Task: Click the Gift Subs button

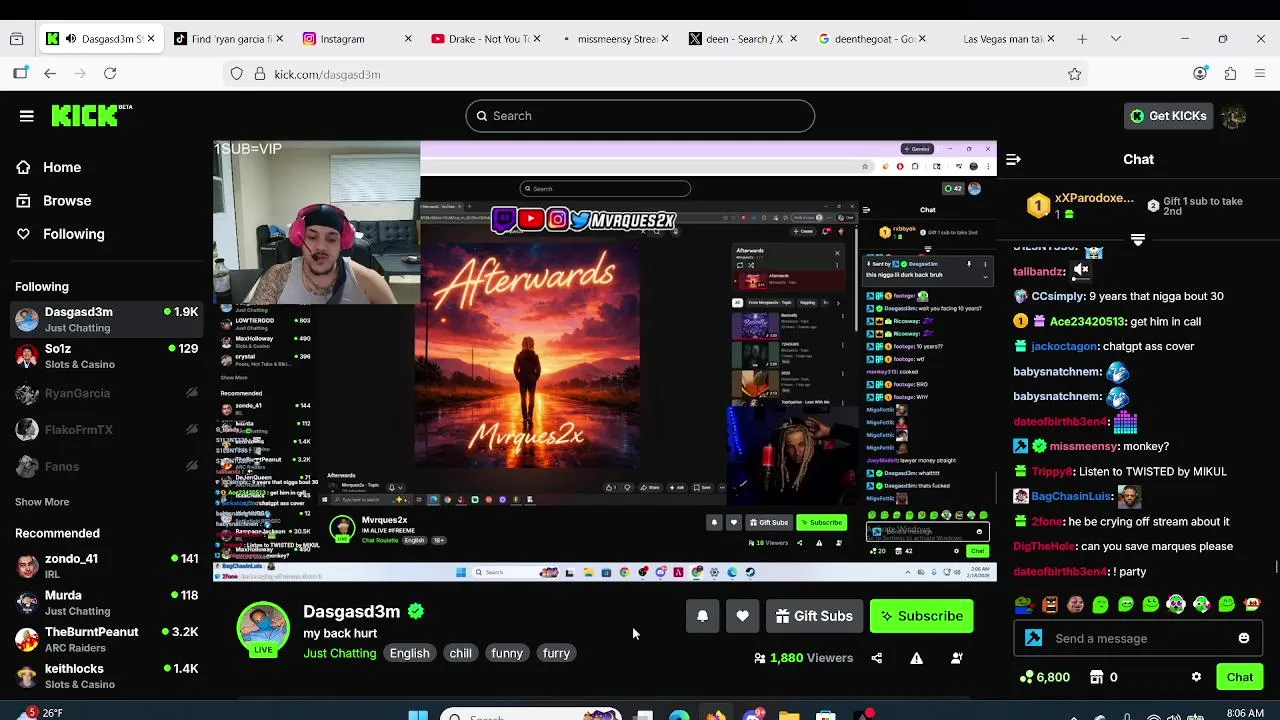Action: pos(813,616)
